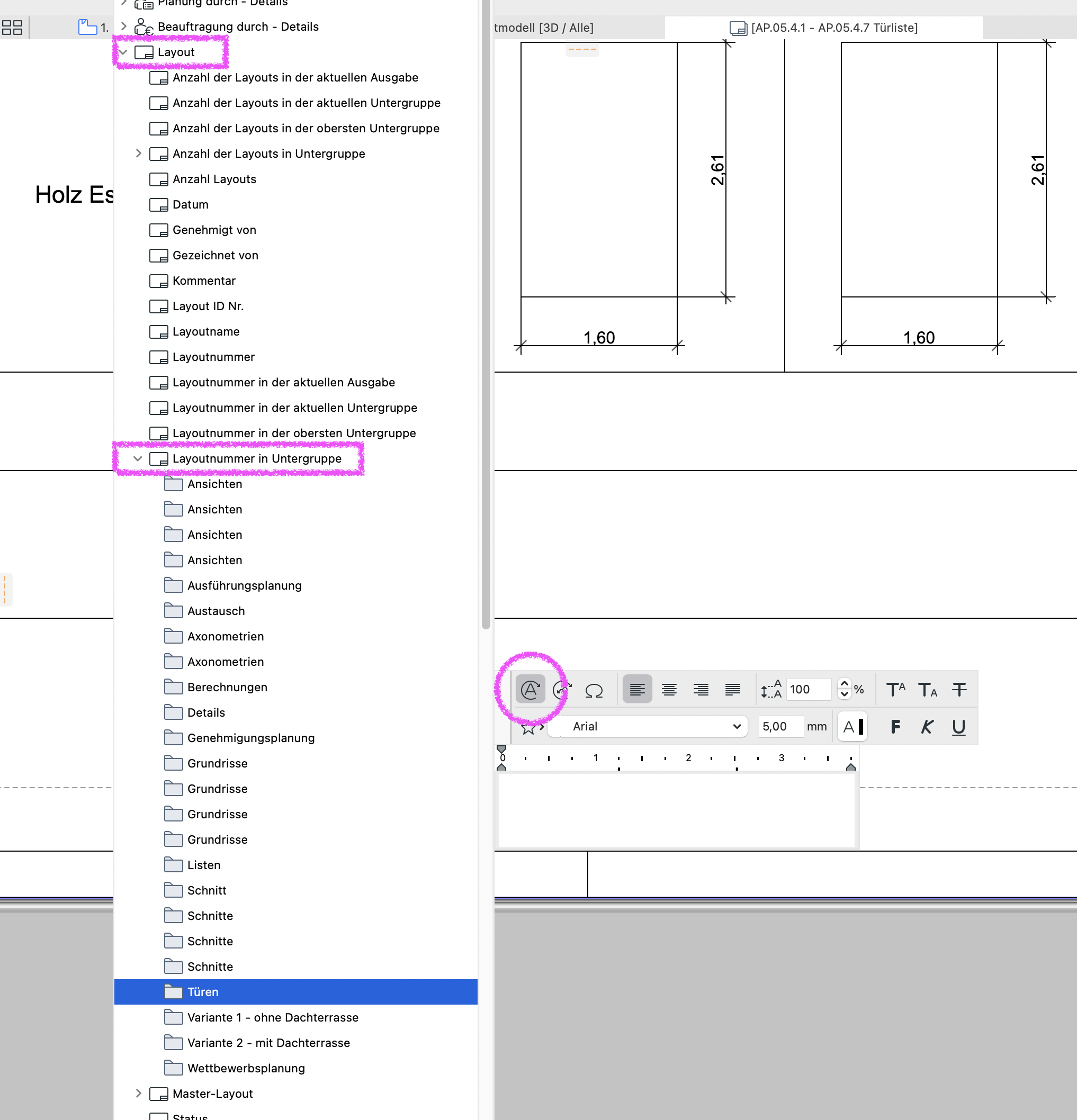Click the line spacing icon
The image size is (1077, 1120).
(770, 690)
